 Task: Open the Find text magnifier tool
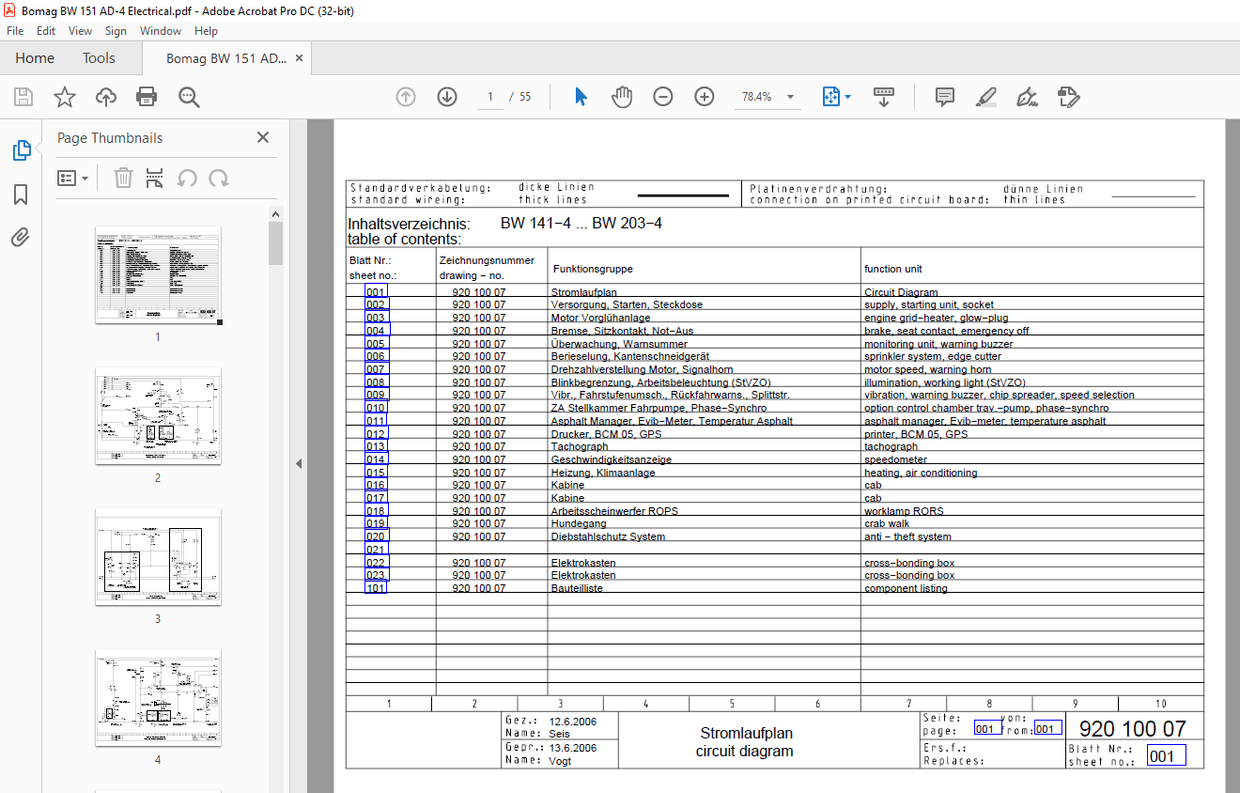[x=189, y=97]
